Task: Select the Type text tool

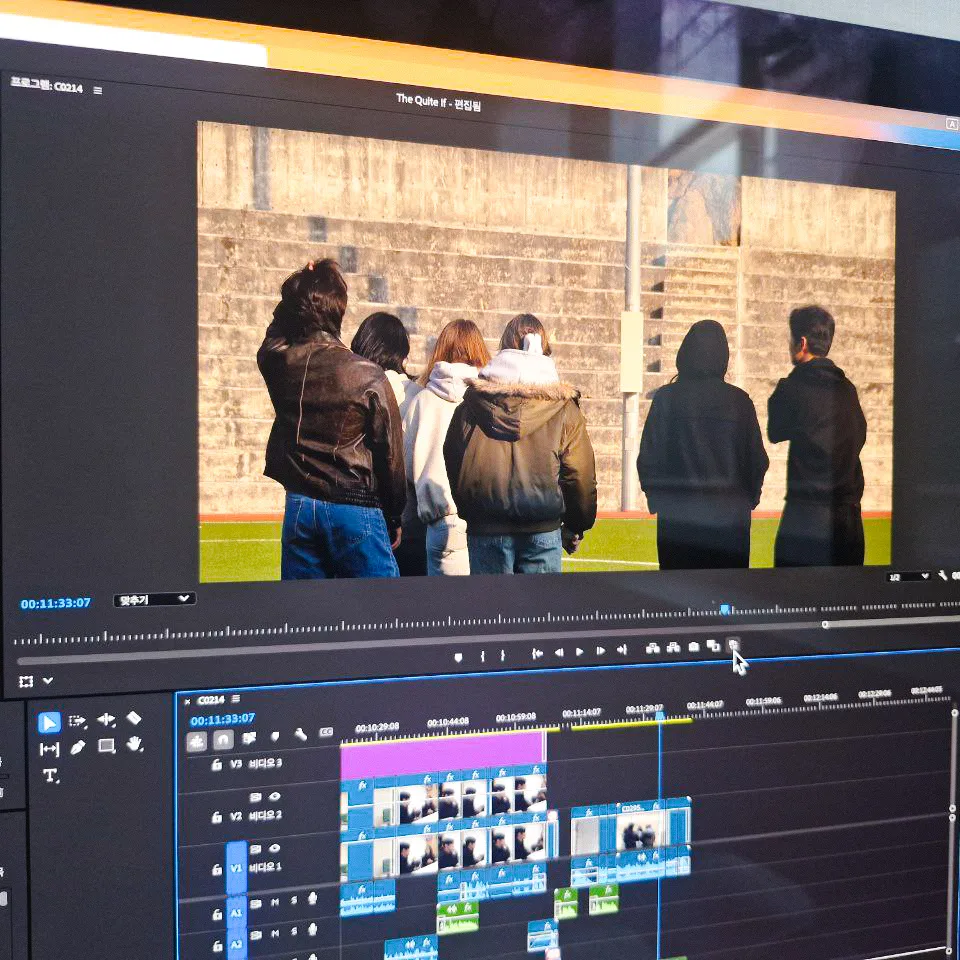Action: click(x=50, y=775)
